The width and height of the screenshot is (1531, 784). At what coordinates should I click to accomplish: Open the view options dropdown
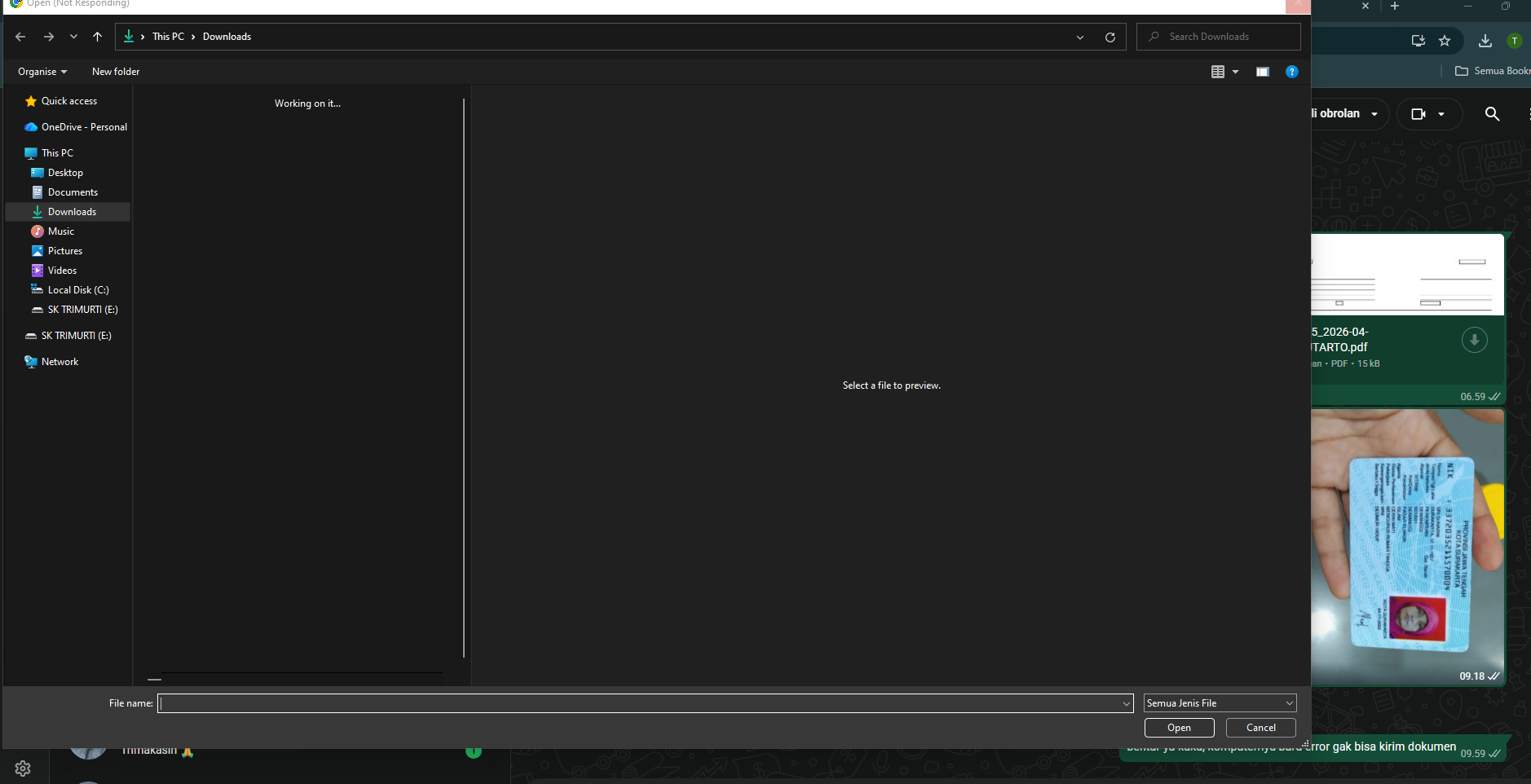[x=1235, y=72]
